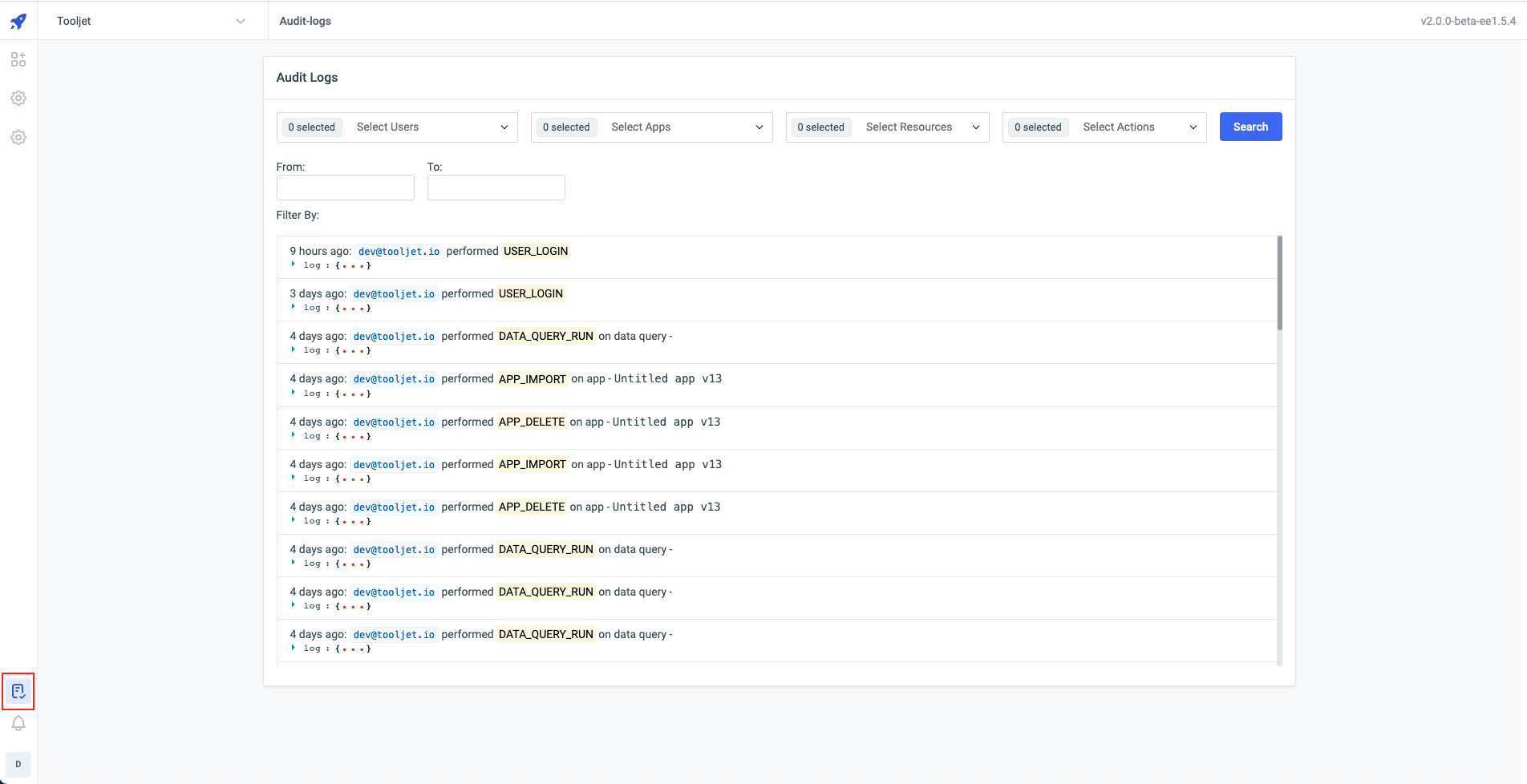Click Untitled app v13 in first APP_DELETE row
The width and height of the screenshot is (1527, 784).
(666, 422)
